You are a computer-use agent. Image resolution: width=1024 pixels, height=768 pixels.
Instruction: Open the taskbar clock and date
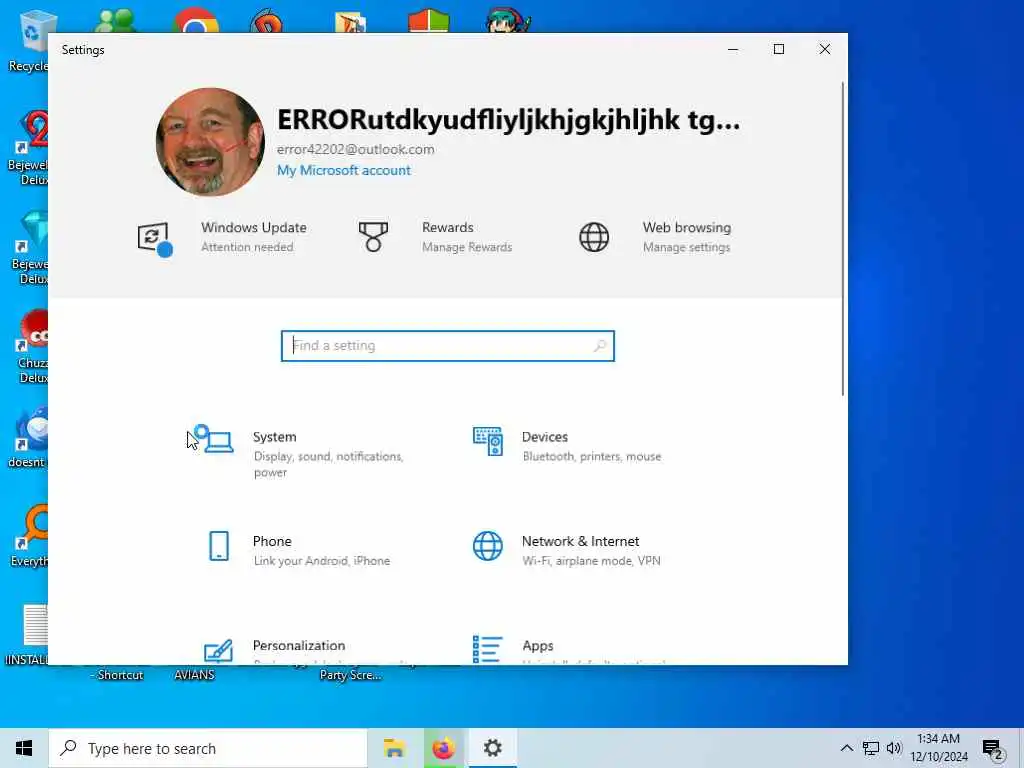938,748
